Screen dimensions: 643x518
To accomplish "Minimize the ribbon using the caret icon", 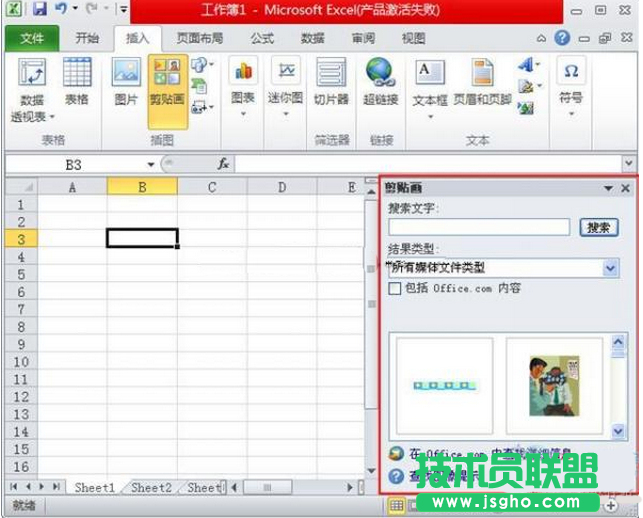I will pos(541,39).
